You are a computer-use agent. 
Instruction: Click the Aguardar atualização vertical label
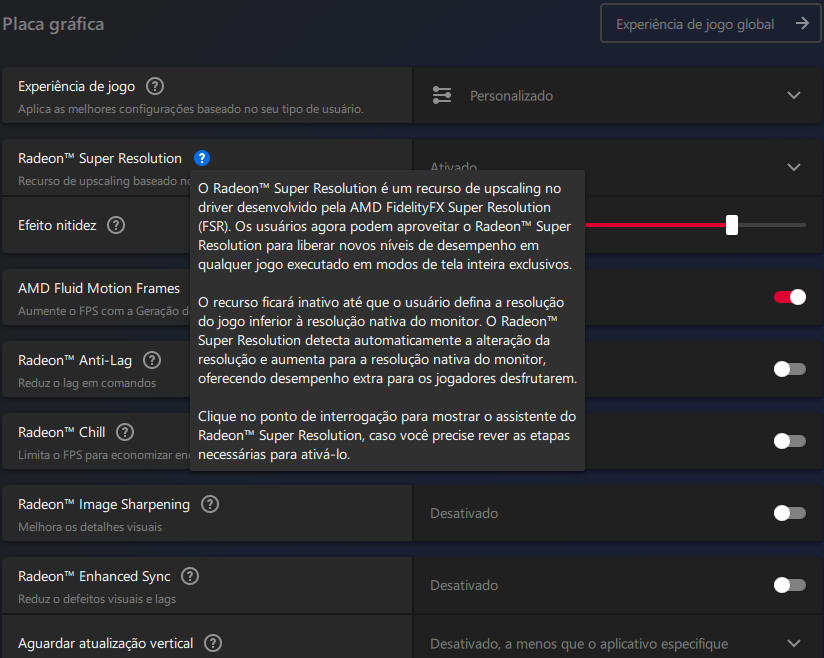106,643
